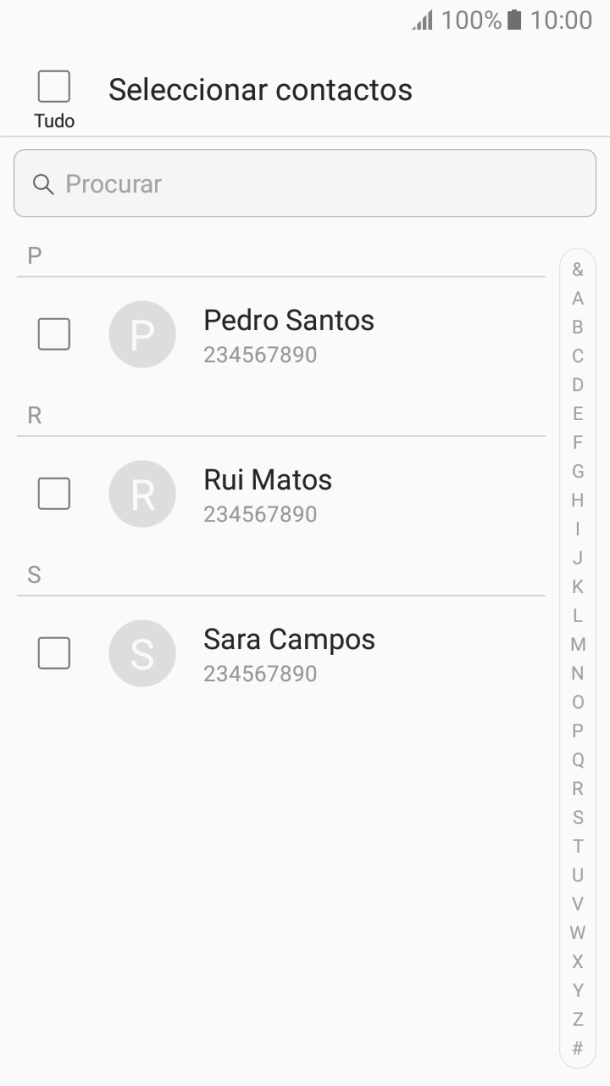
Task: Tap the # symbol in alphabet index
Action: (577, 1048)
